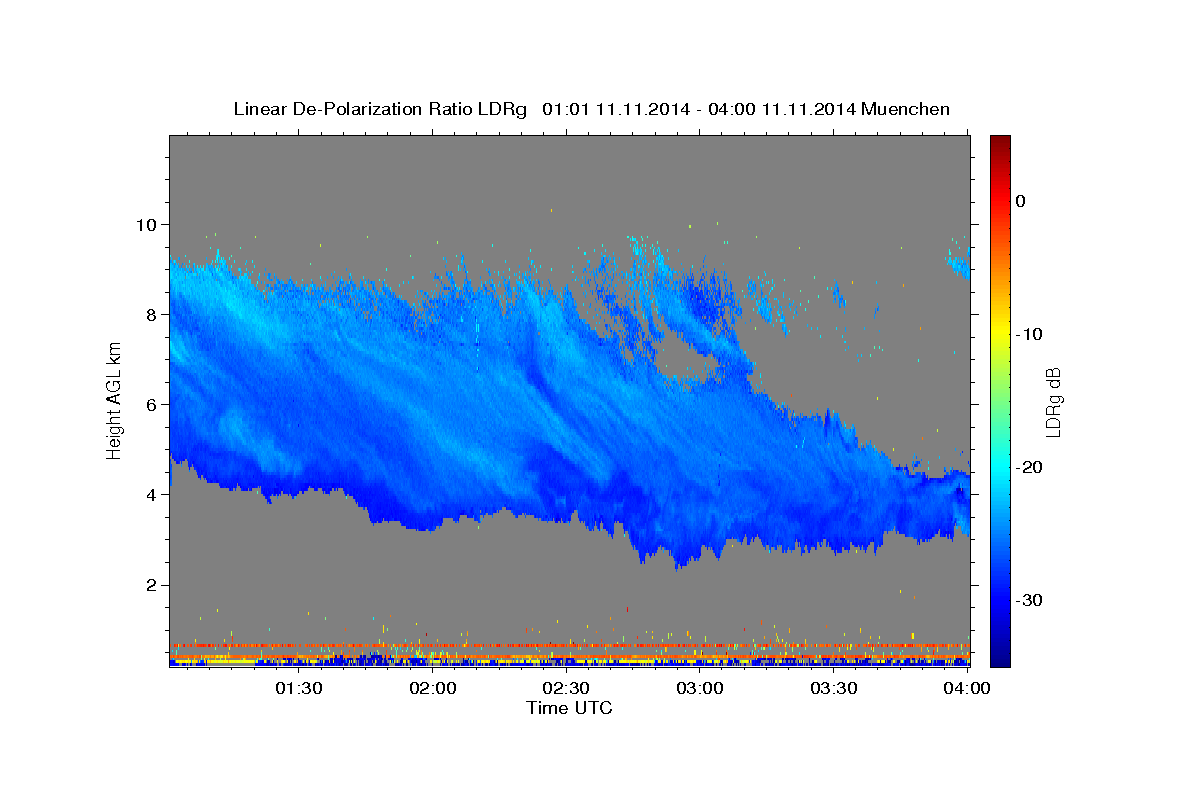Screen dimensions: 1200x800
Task: Click the gray hole inside the cloud near 03:00
Action: pos(687,357)
